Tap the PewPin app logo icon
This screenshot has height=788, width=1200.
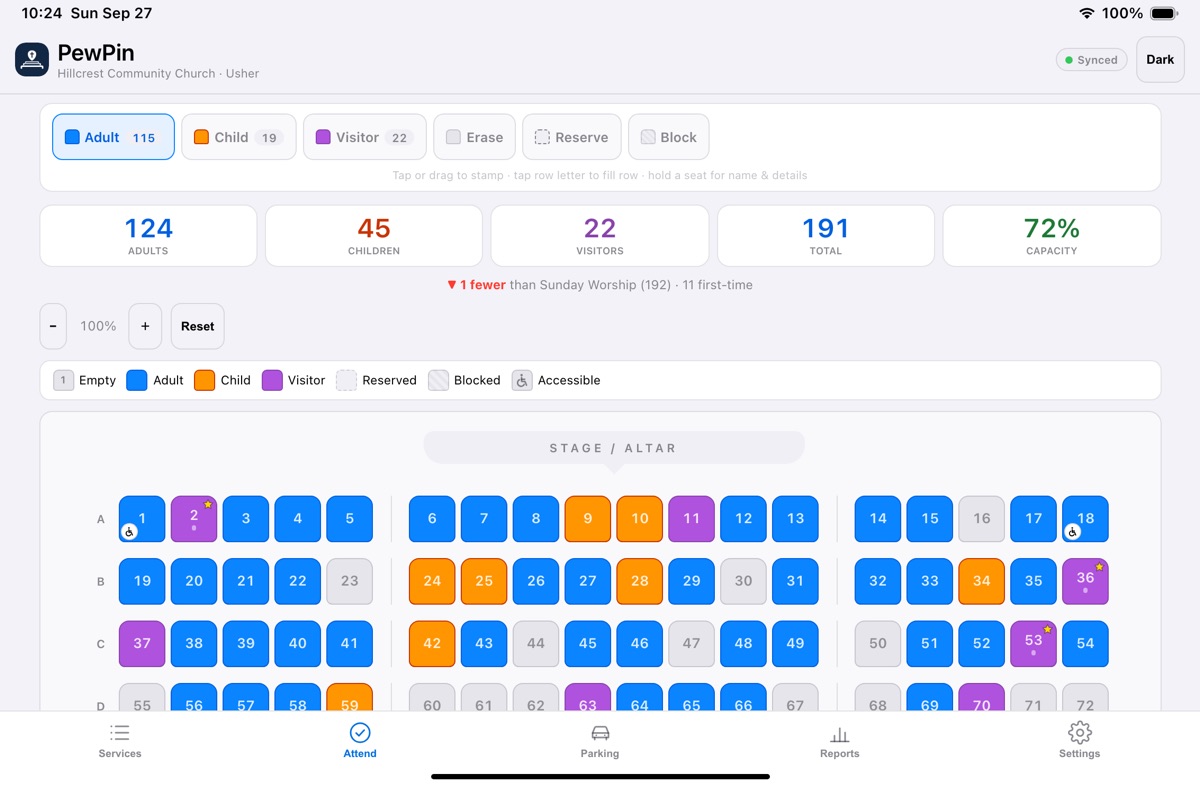click(x=32, y=59)
